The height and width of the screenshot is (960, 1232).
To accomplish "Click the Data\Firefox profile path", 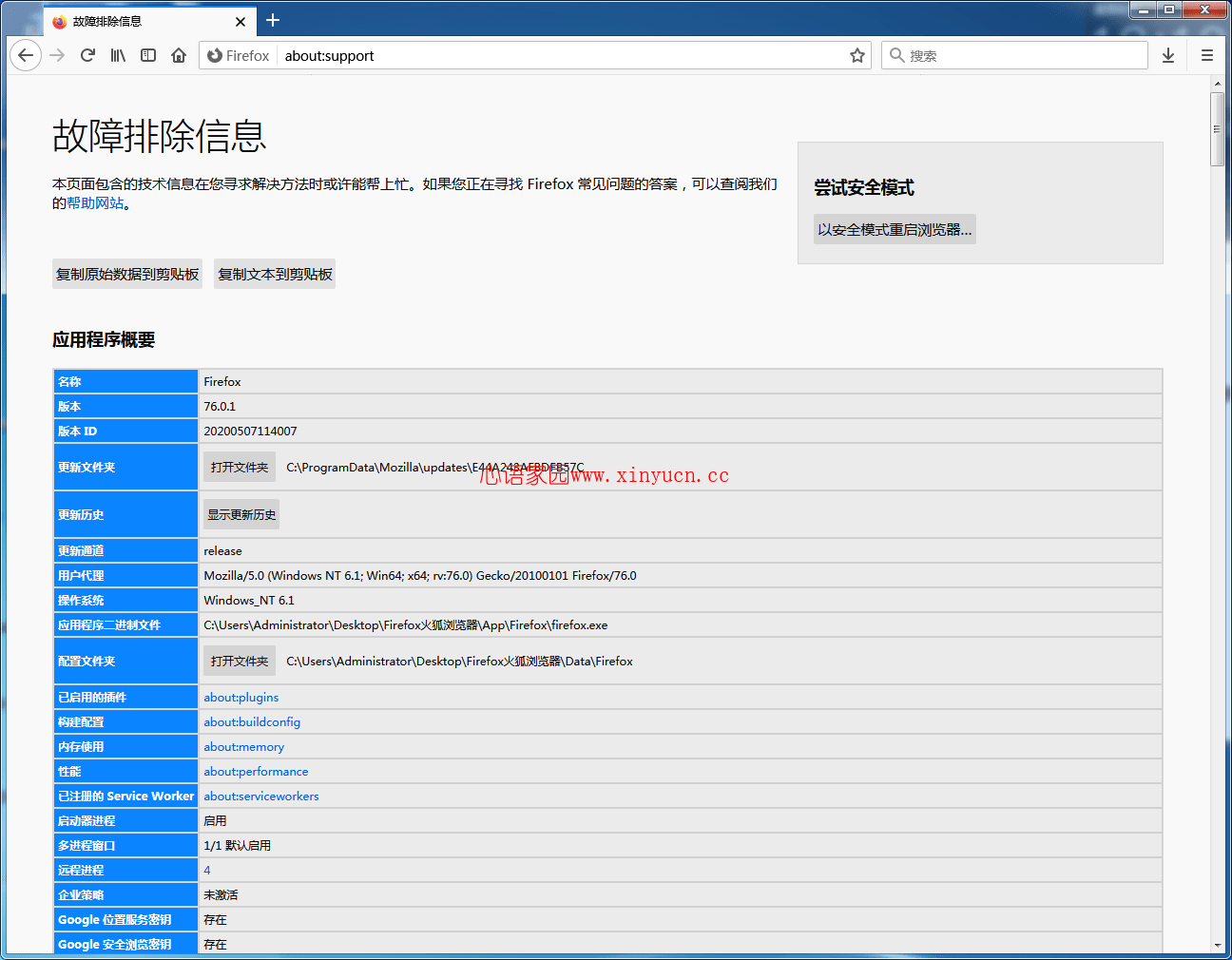I will pyautogui.click(x=459, y=661).
